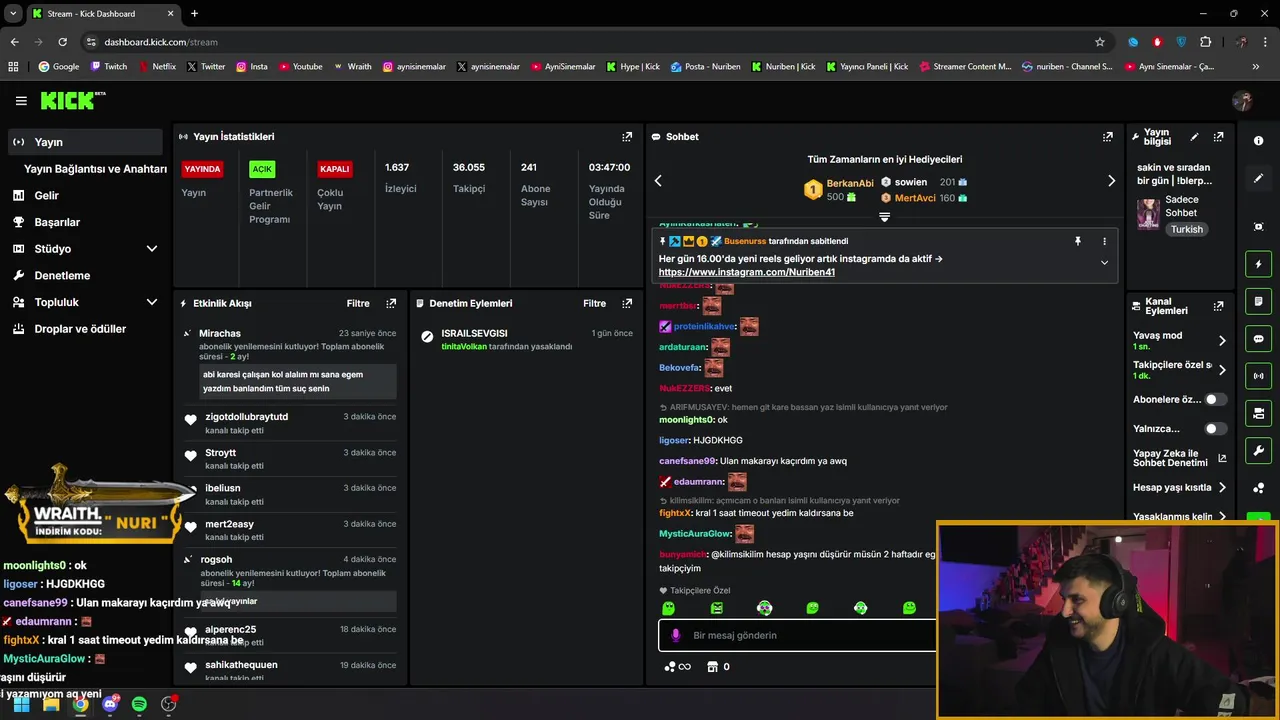The image size is (1280, 720).
Task: Click the microphone icon in message box
Action: click(676, 635)
